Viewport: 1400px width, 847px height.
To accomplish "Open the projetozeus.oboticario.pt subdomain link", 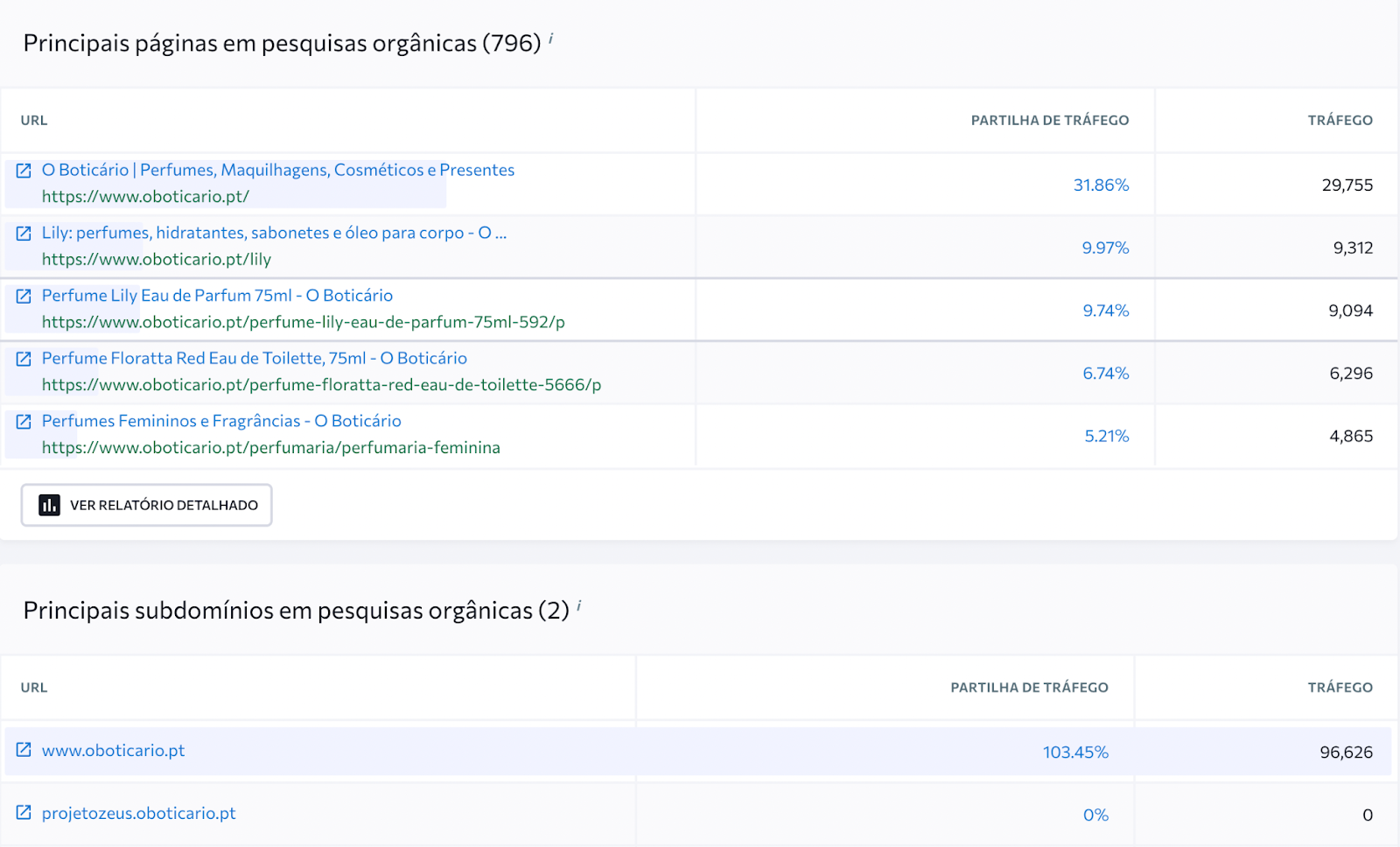I will [138, 813].
